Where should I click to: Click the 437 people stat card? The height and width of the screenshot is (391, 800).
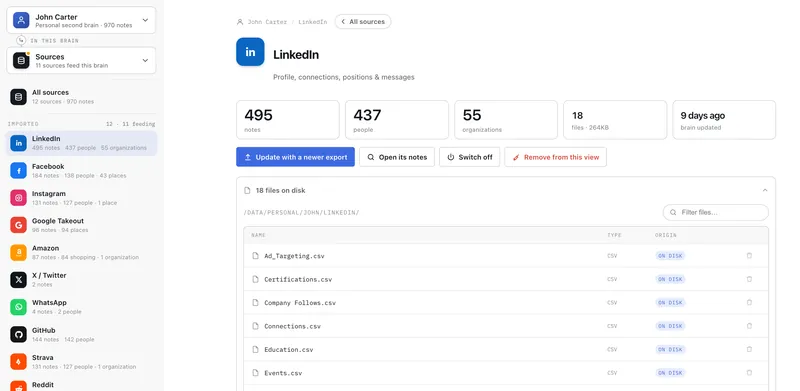click(x=397, y=120)
